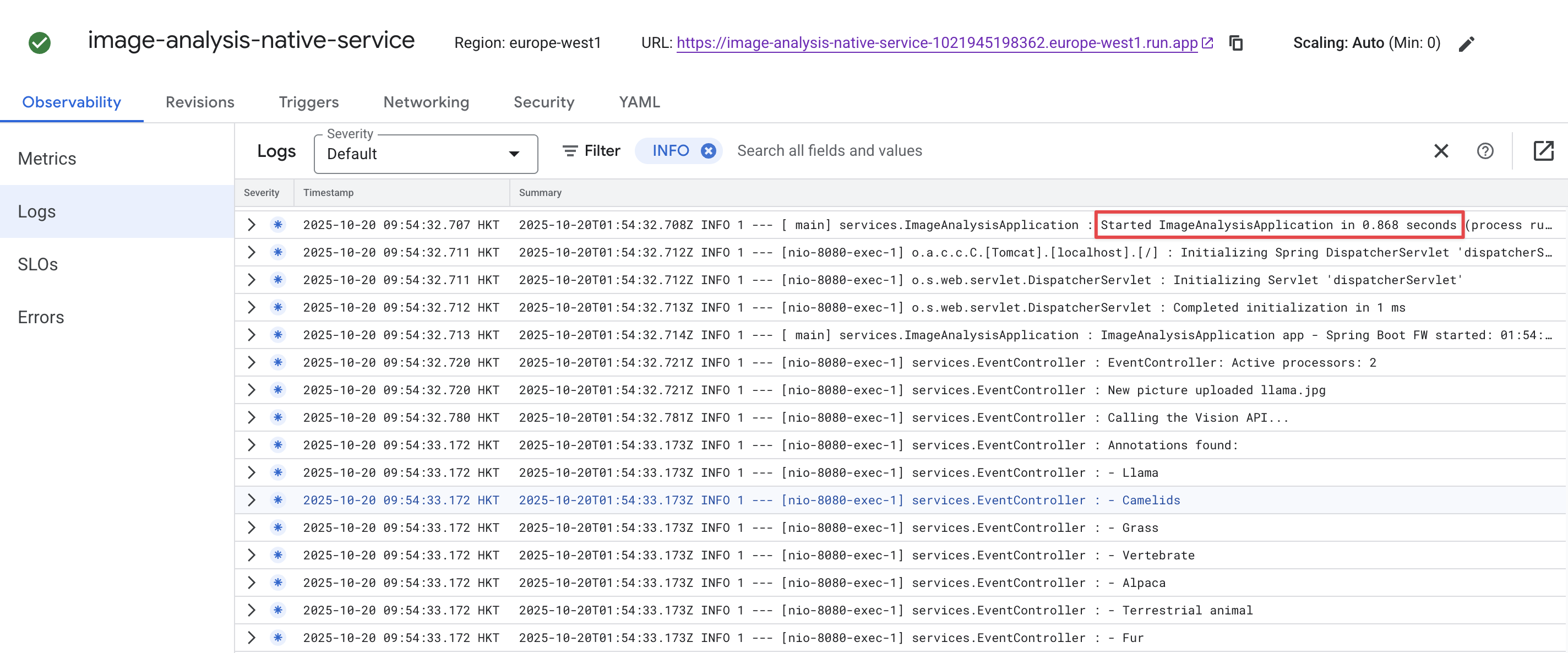Click the Filter icon button

pyautogui.click(x=570, y=151)
